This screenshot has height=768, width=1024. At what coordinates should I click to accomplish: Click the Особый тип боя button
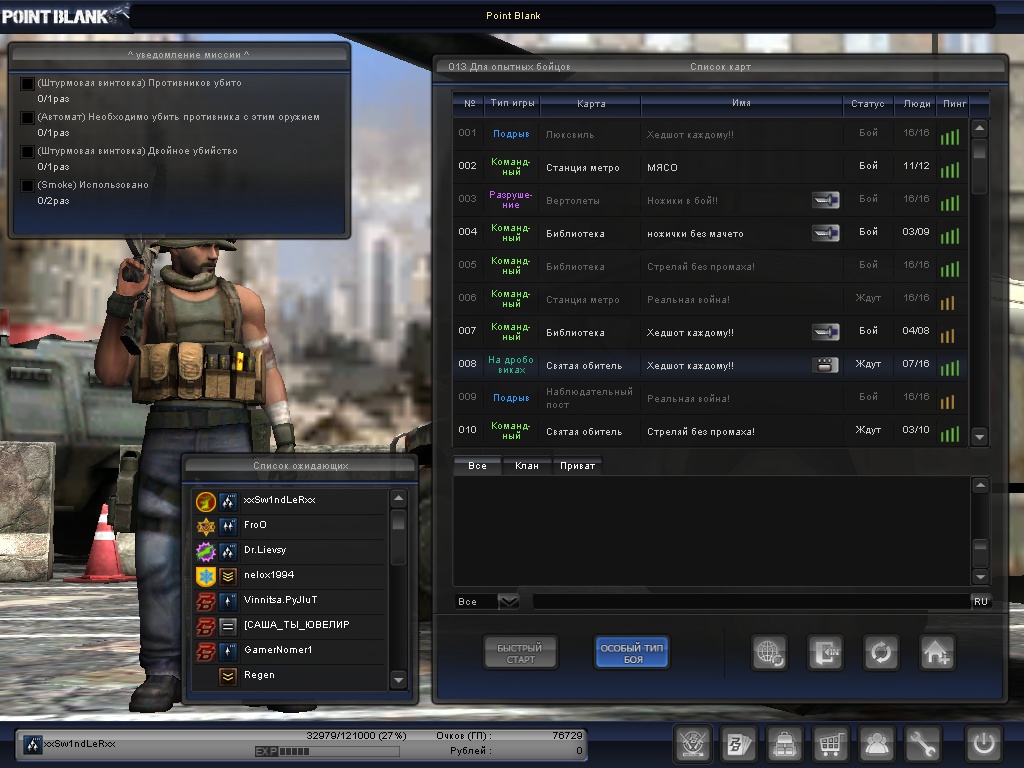coord(632,653)
